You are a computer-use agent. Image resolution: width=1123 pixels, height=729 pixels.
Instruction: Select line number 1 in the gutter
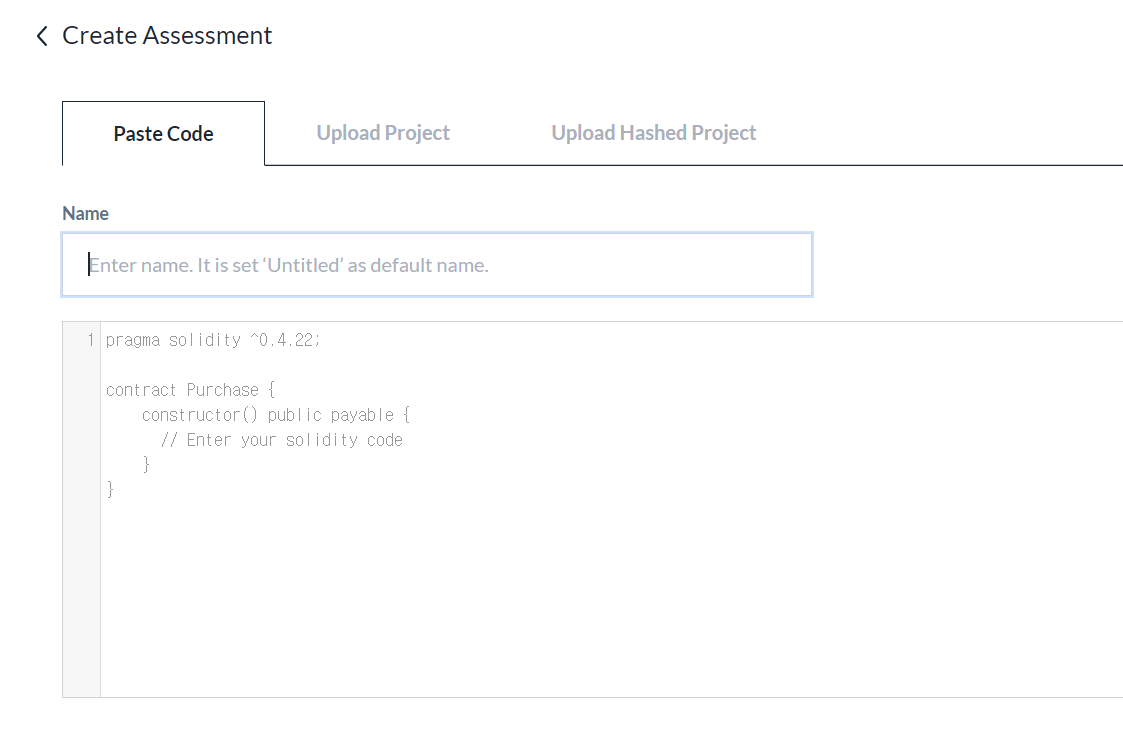tap(90, 340)
